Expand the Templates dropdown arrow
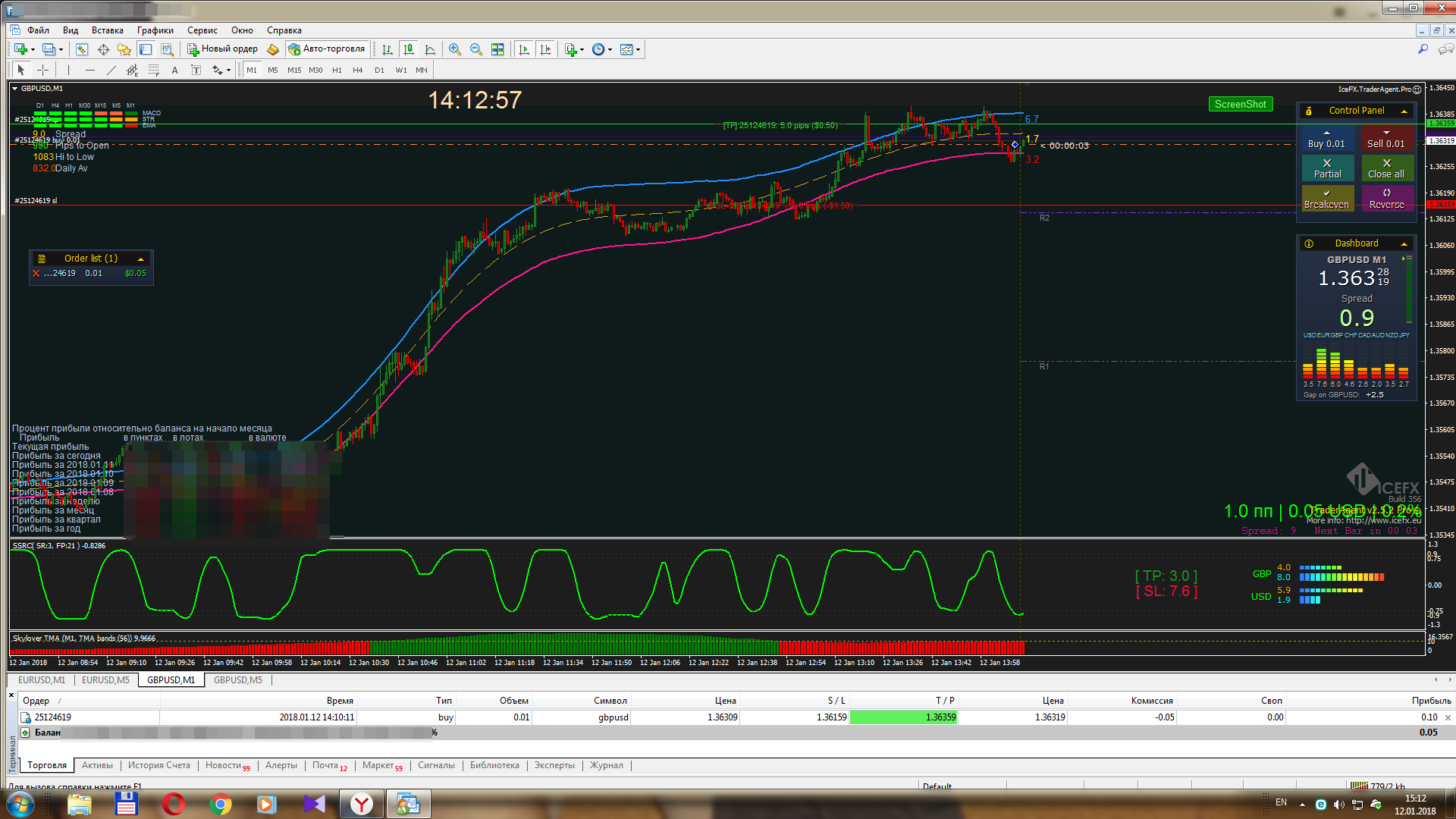The width and height of the screenshot is (1456, 819). tap(639, 50)
